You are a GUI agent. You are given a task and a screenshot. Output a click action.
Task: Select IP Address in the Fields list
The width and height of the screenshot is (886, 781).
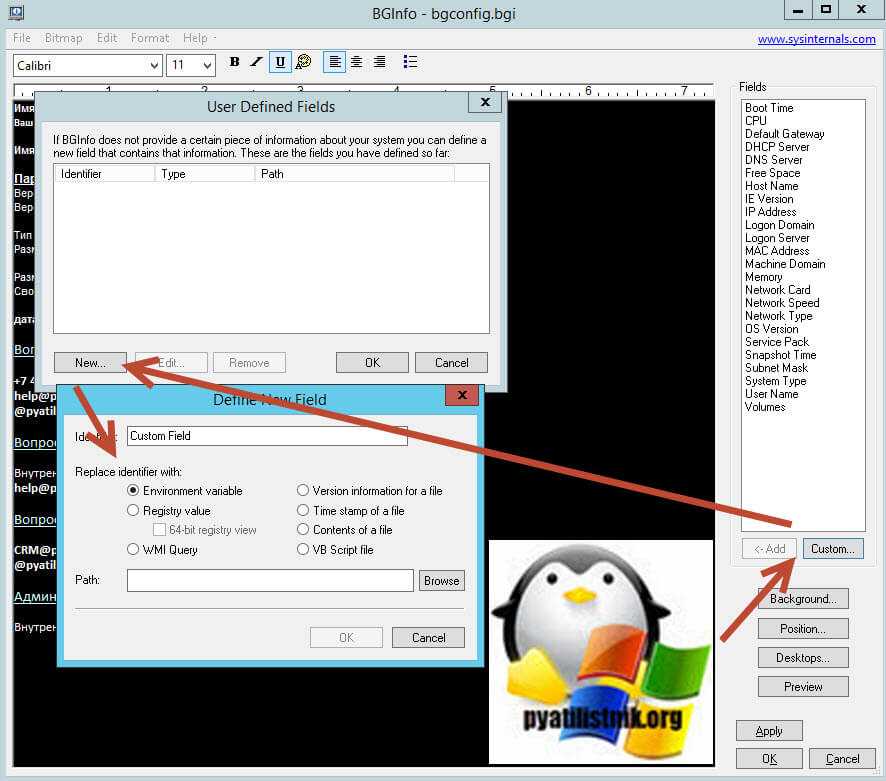pos(770,212)
